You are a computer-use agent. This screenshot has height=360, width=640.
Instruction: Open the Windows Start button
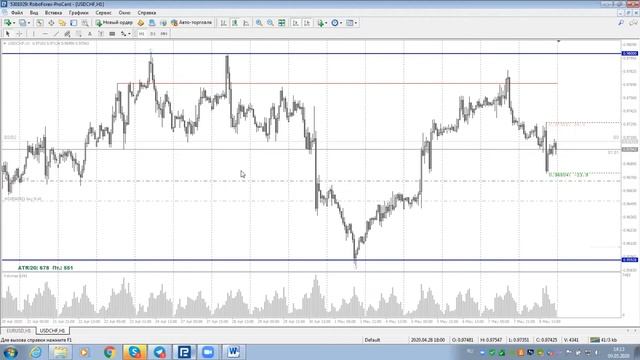click(10, 352)
